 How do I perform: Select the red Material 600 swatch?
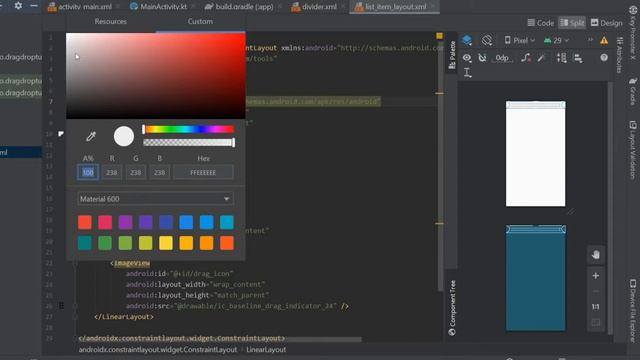point(85,222)
